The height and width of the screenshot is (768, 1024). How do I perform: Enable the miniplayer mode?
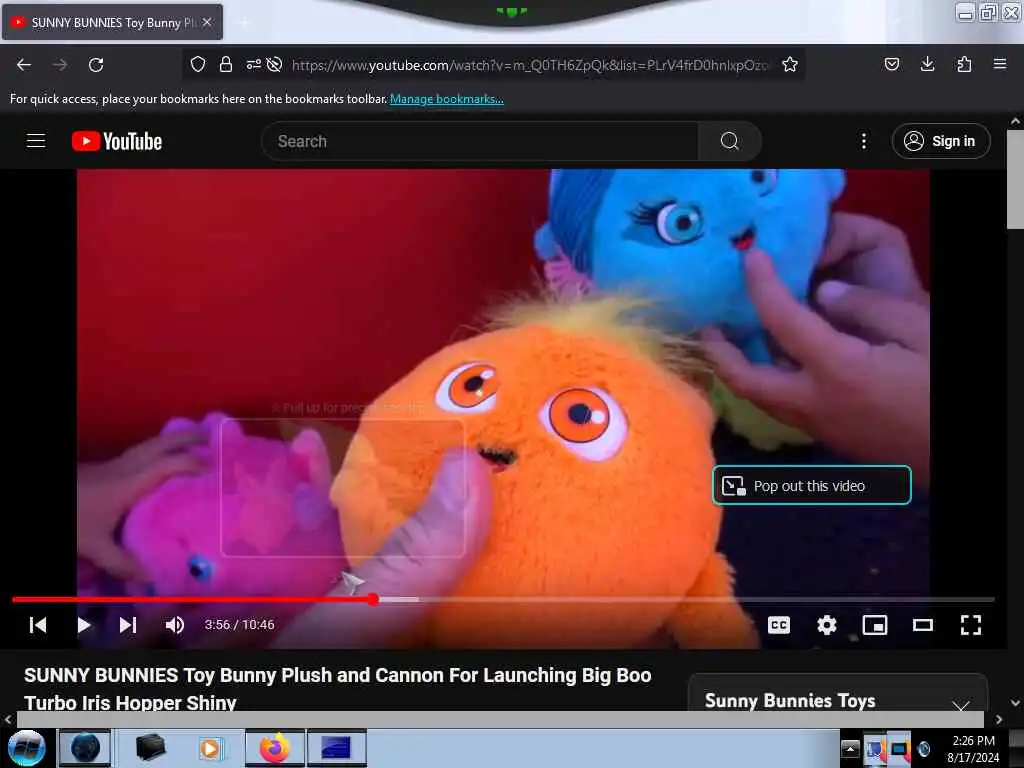874,625
